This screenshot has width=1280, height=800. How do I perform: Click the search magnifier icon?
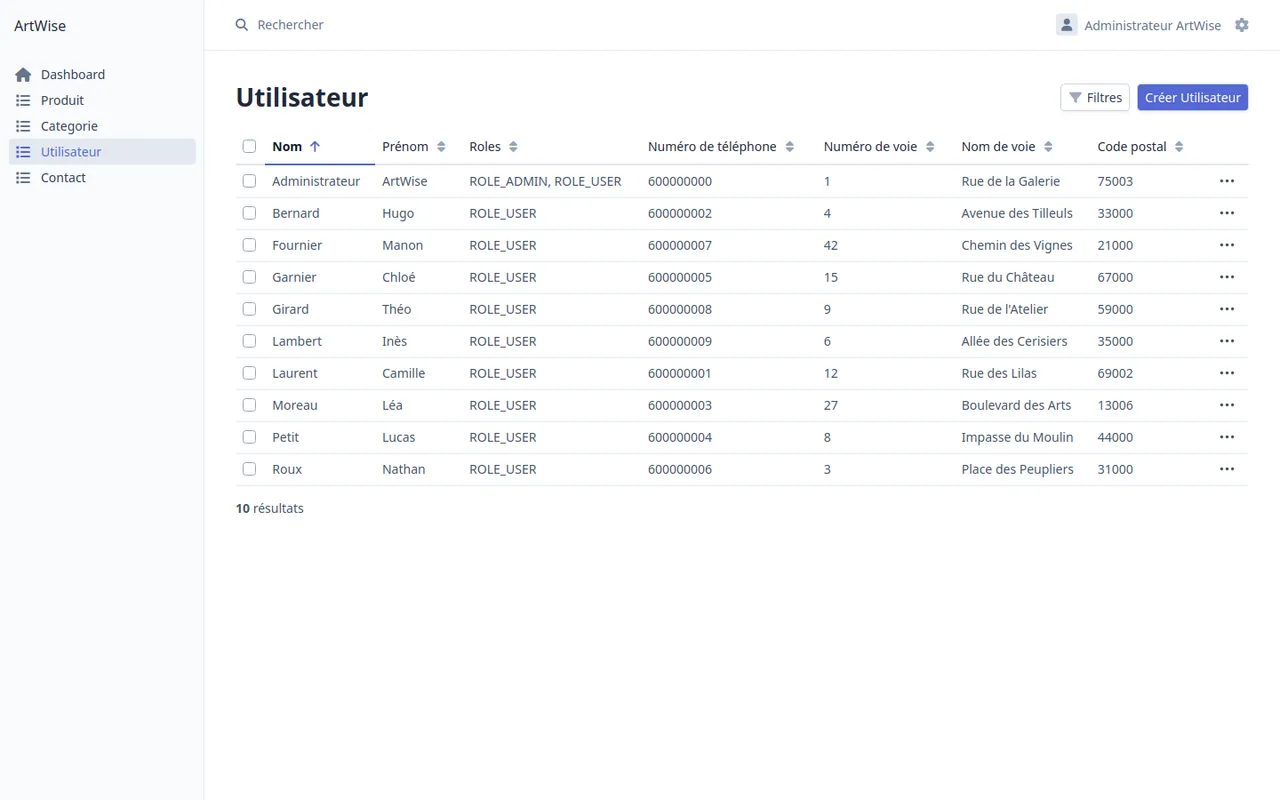[x=242, y=25]
